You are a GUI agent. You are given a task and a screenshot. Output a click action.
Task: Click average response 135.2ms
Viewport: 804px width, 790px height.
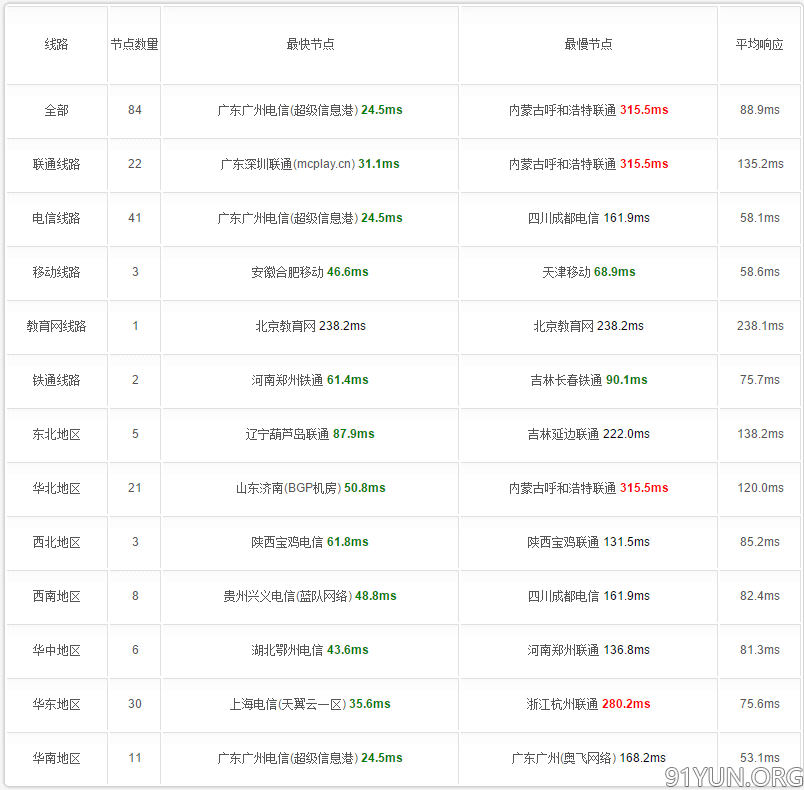[x=760, y=164]
